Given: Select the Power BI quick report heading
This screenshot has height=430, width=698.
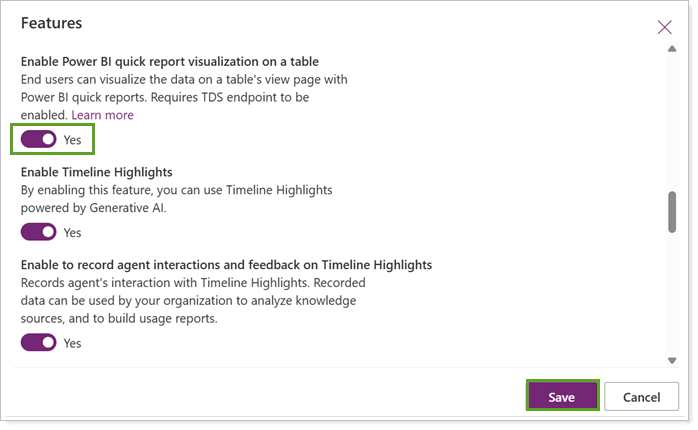Looking at the screenshot, I should coord(170,61).
